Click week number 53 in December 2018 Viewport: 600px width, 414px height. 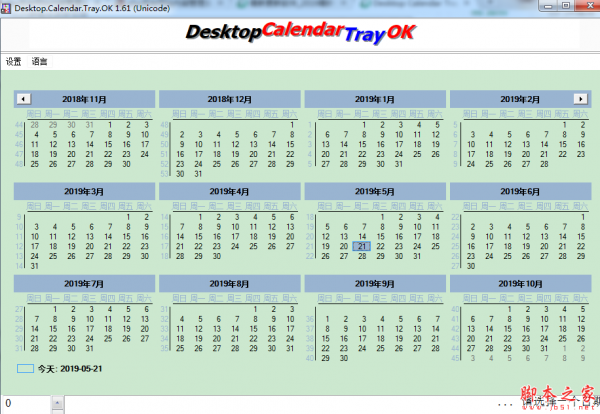point(165,174)
